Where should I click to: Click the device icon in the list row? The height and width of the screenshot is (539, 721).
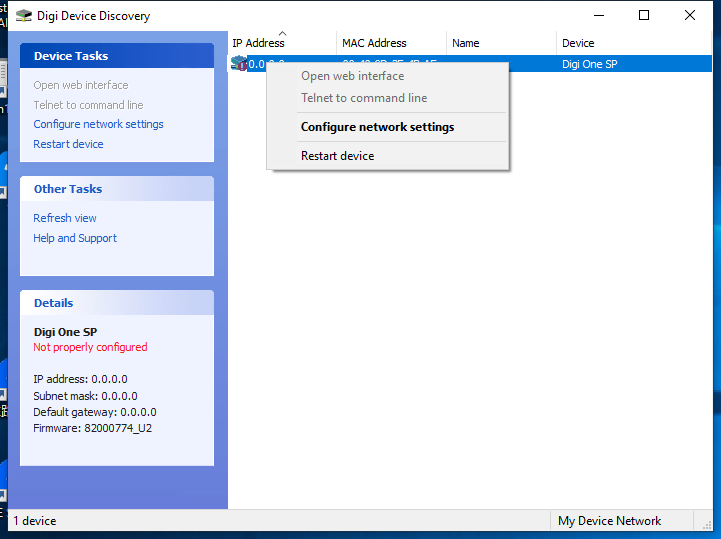239,63
